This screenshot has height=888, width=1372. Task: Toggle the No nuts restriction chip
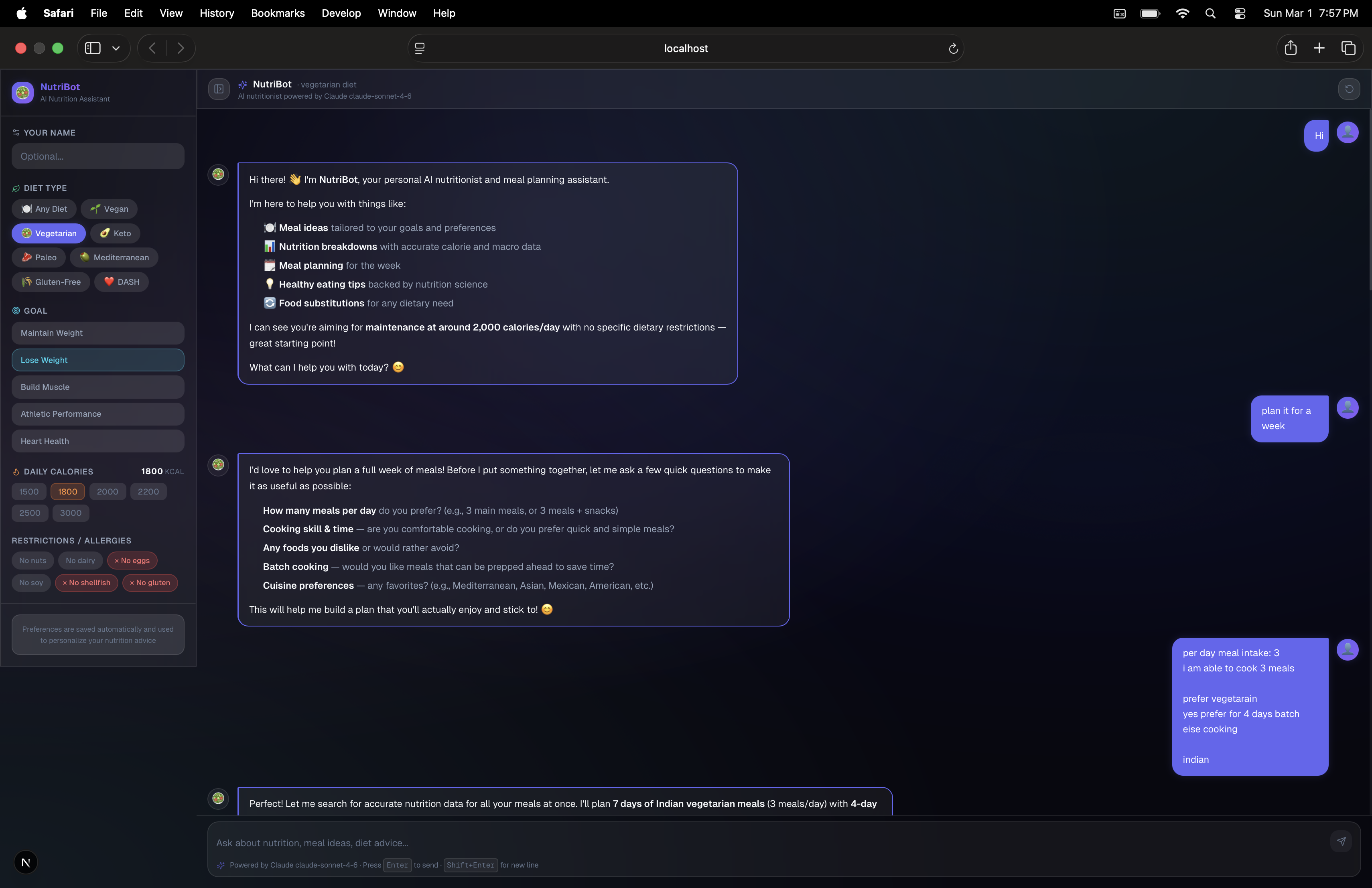click(33, 561)
